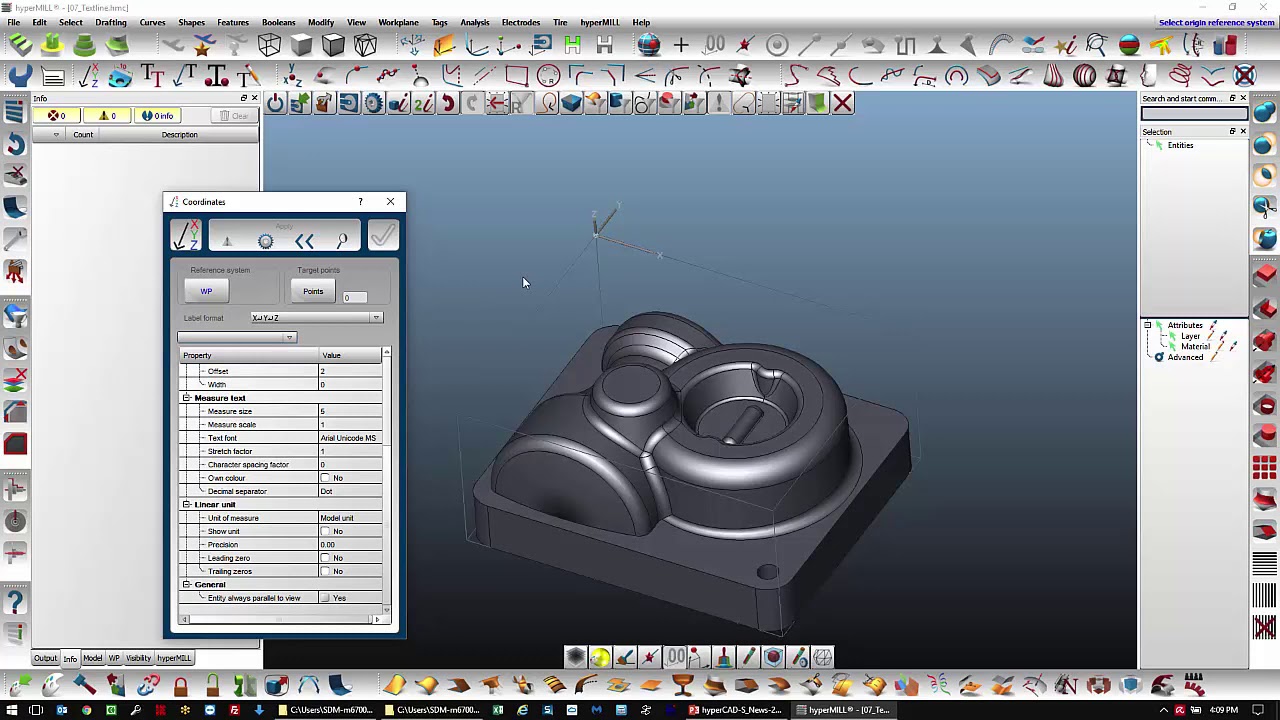Switch to the Output tab at bottom
The image size is (1280, 720).
(x=45, y=658)
